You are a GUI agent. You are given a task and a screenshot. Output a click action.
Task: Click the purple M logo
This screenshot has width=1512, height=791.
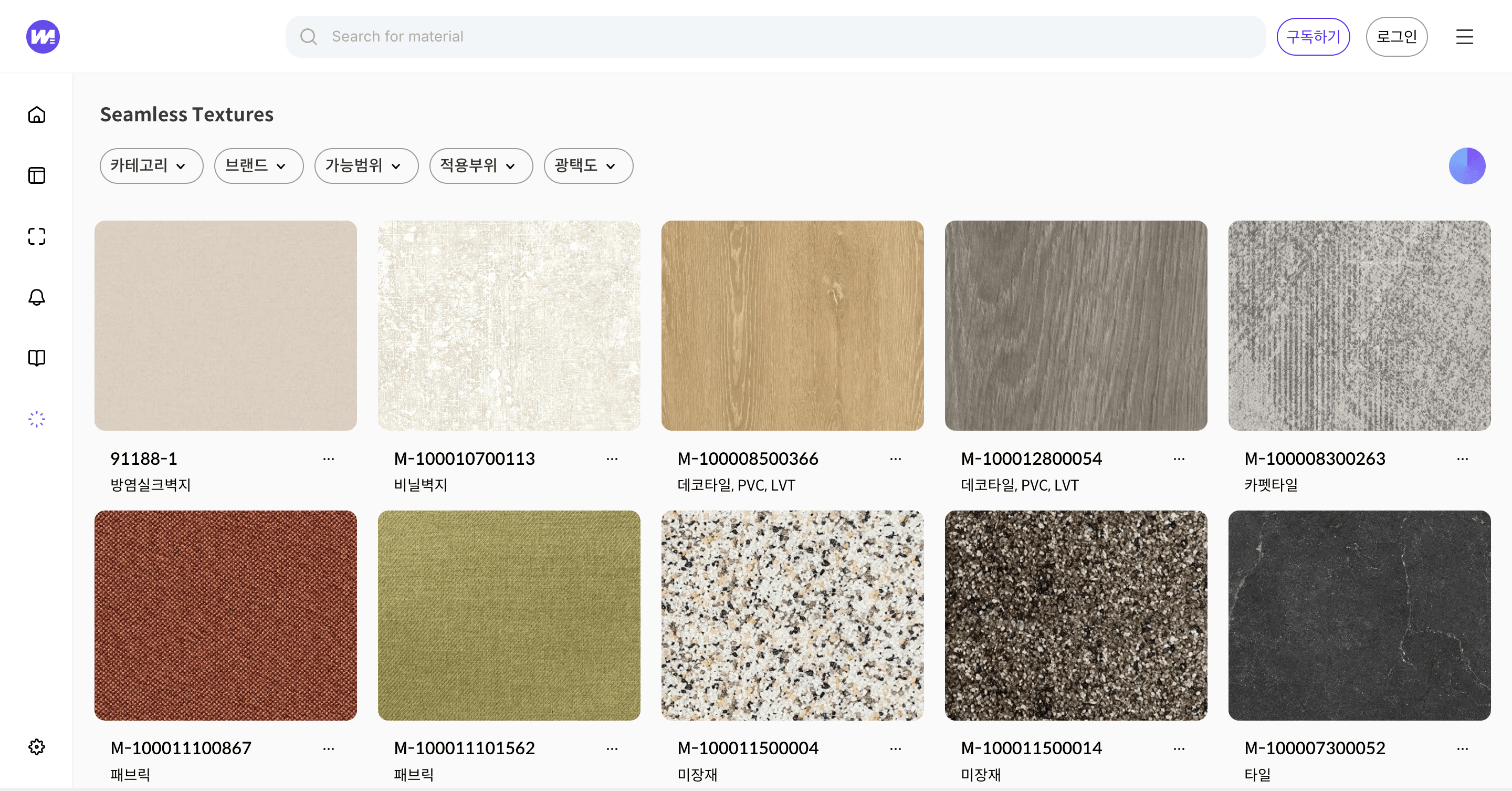43,36
